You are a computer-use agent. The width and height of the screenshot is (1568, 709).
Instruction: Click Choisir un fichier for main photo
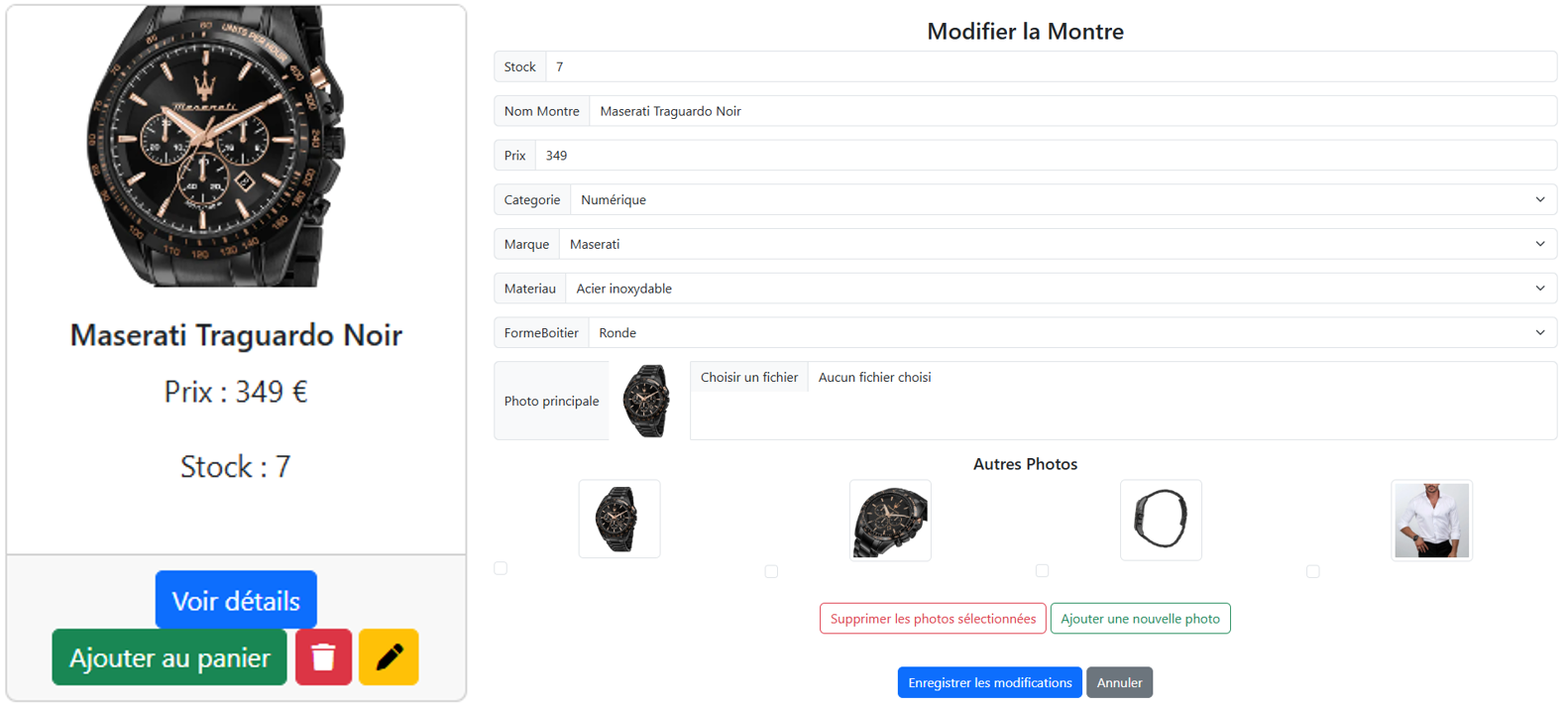click(x=749, y=377)
